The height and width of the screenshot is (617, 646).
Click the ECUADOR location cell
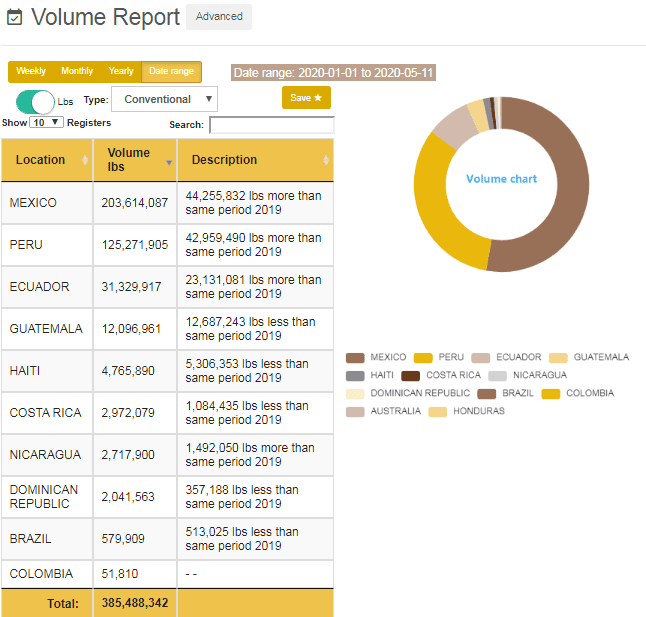(47, 287)
